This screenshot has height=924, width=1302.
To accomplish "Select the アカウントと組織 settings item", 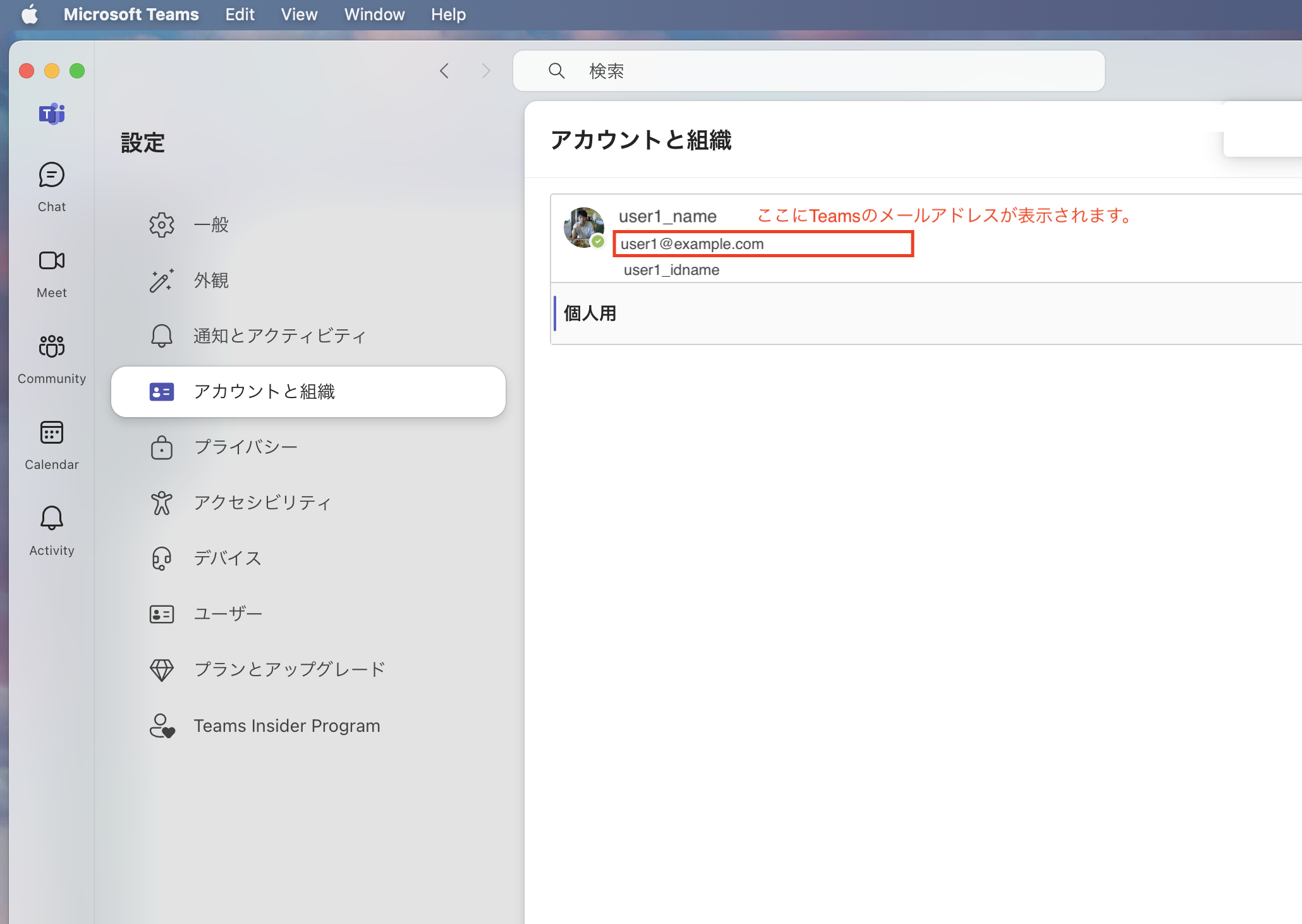I will pyautogui.click(x=308, y=392).
